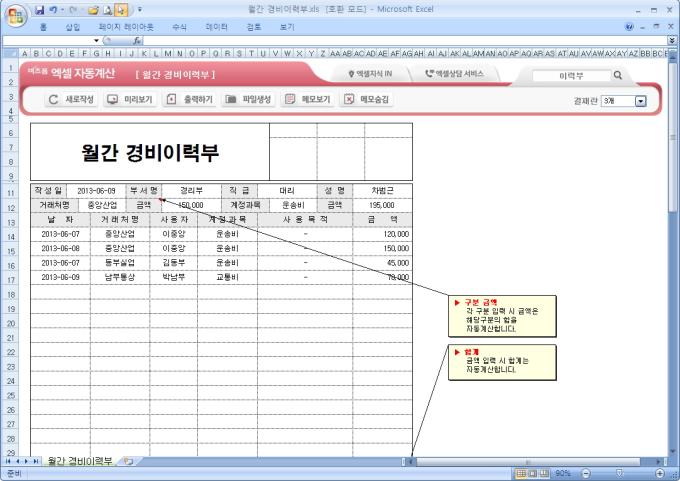Click the fx Insert Function icon
Screen dimensions: 680x481
pos(137,41)
